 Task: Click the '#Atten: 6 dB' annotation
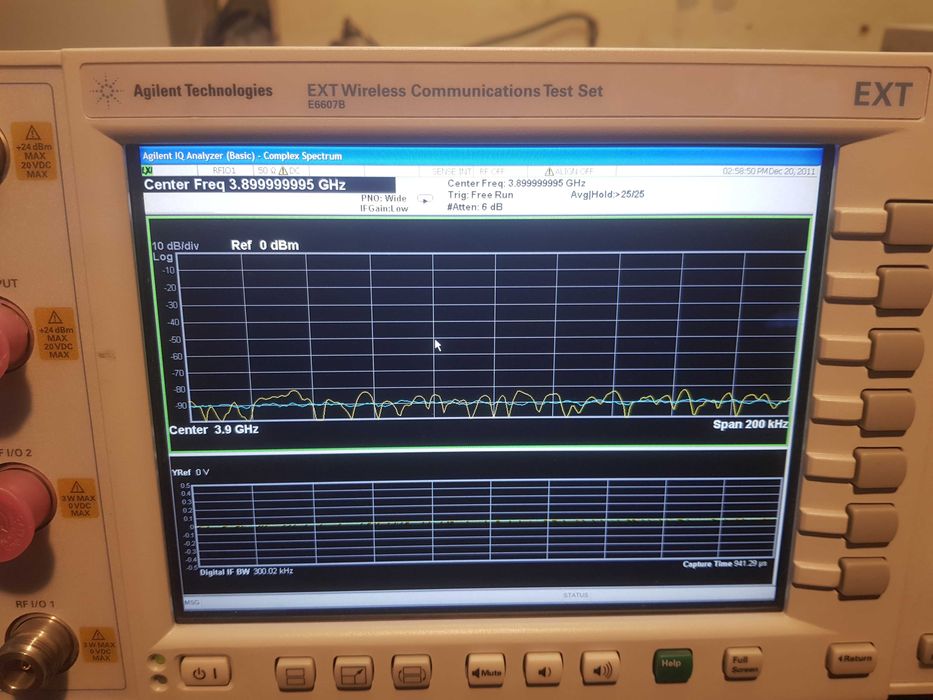coord(474,207)
